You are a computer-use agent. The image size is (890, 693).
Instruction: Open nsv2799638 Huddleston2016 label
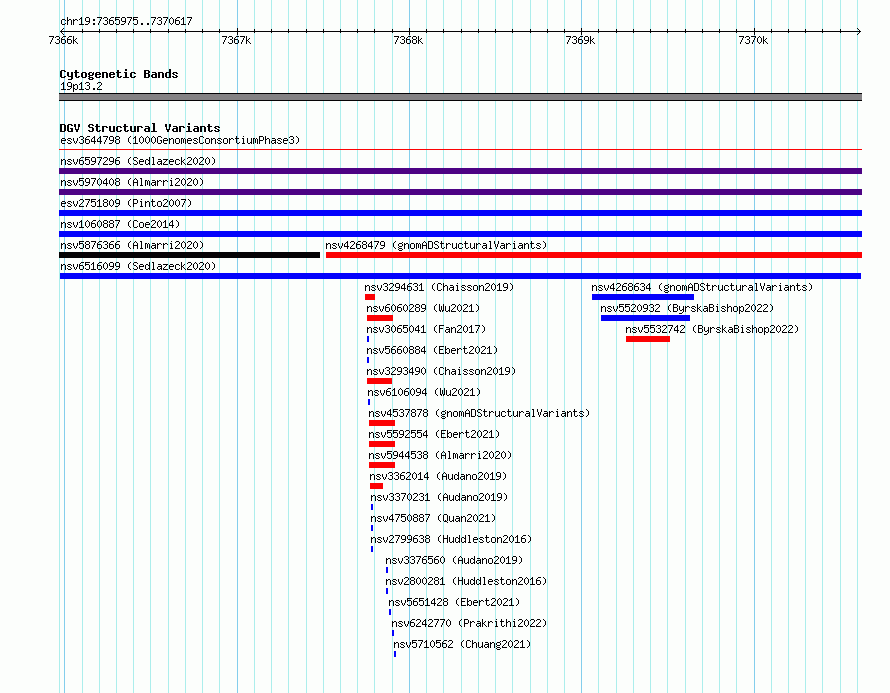451,539
